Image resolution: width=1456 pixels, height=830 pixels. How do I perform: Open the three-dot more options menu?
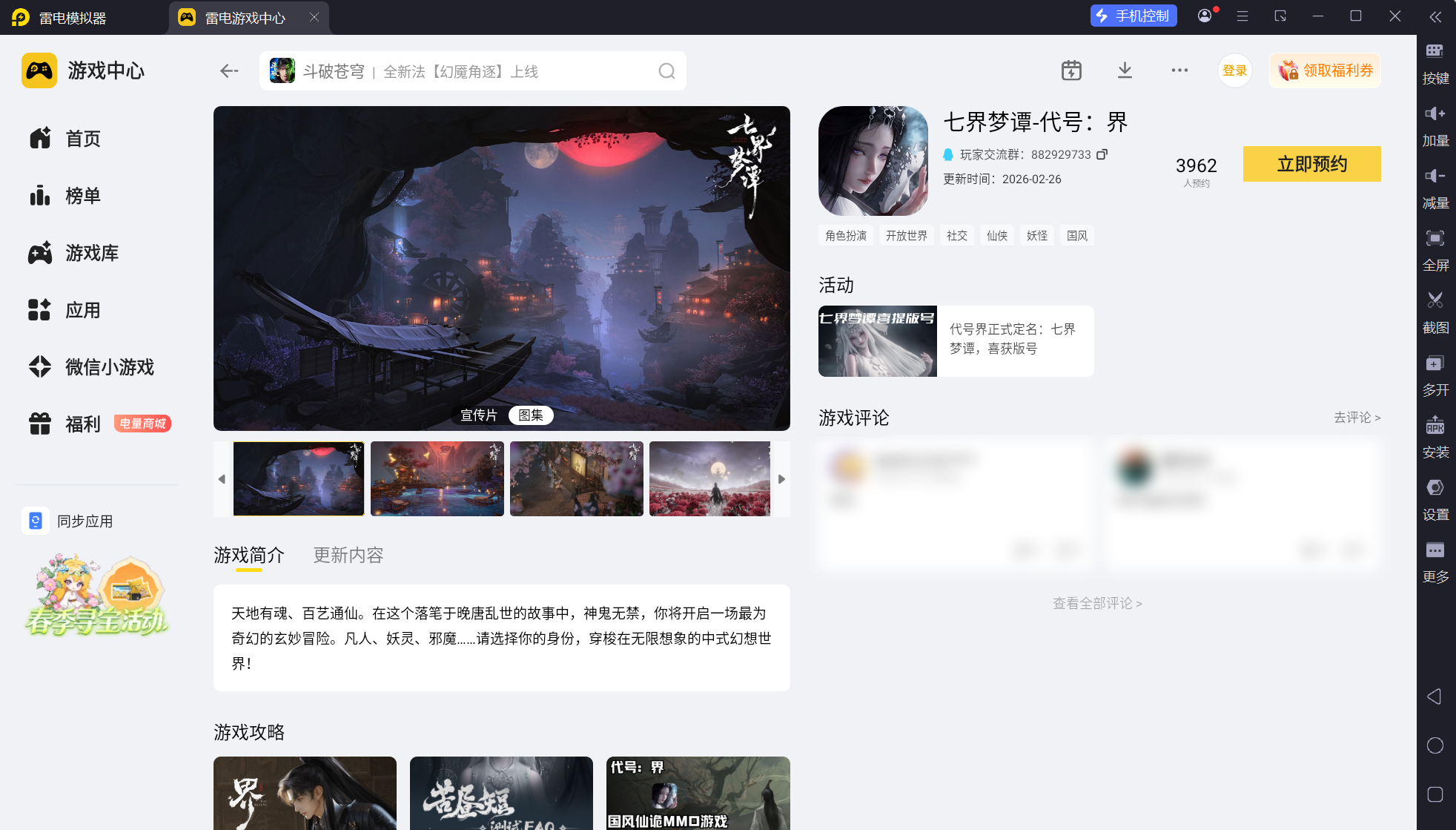1179,70
